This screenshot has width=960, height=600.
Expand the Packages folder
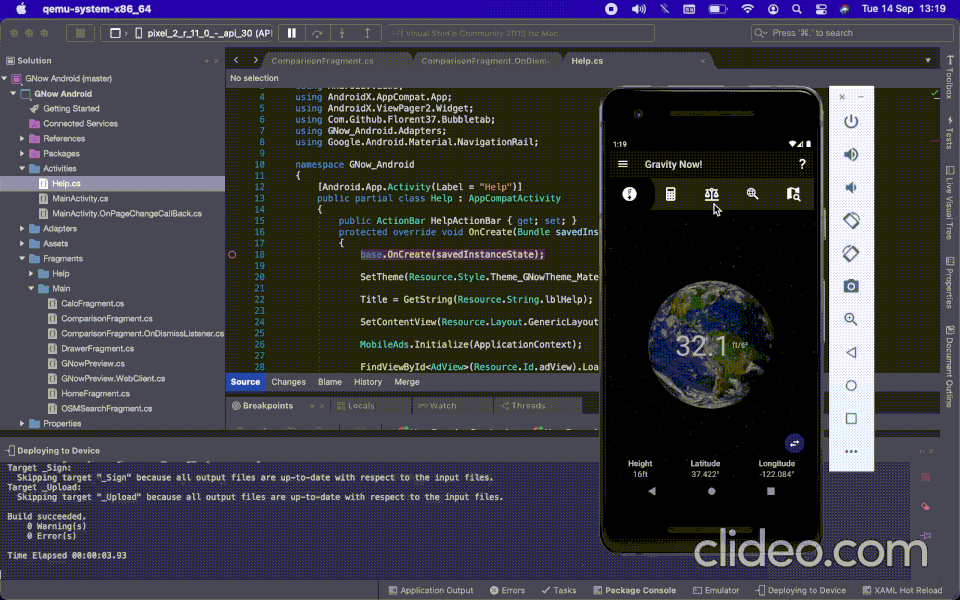tap(22, 154)
